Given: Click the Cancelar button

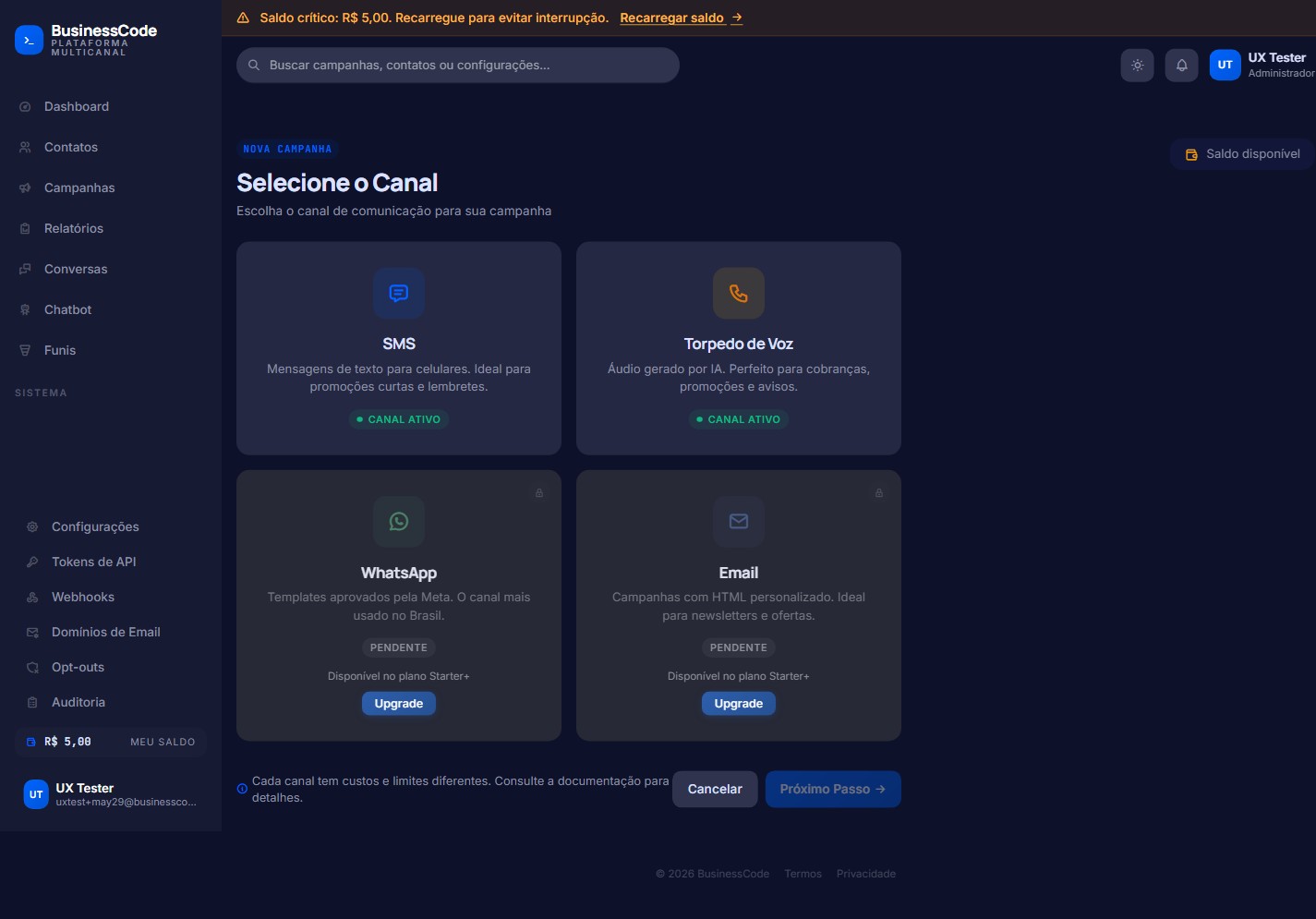Looking at the screenshot, I should [x=715, y=789].
